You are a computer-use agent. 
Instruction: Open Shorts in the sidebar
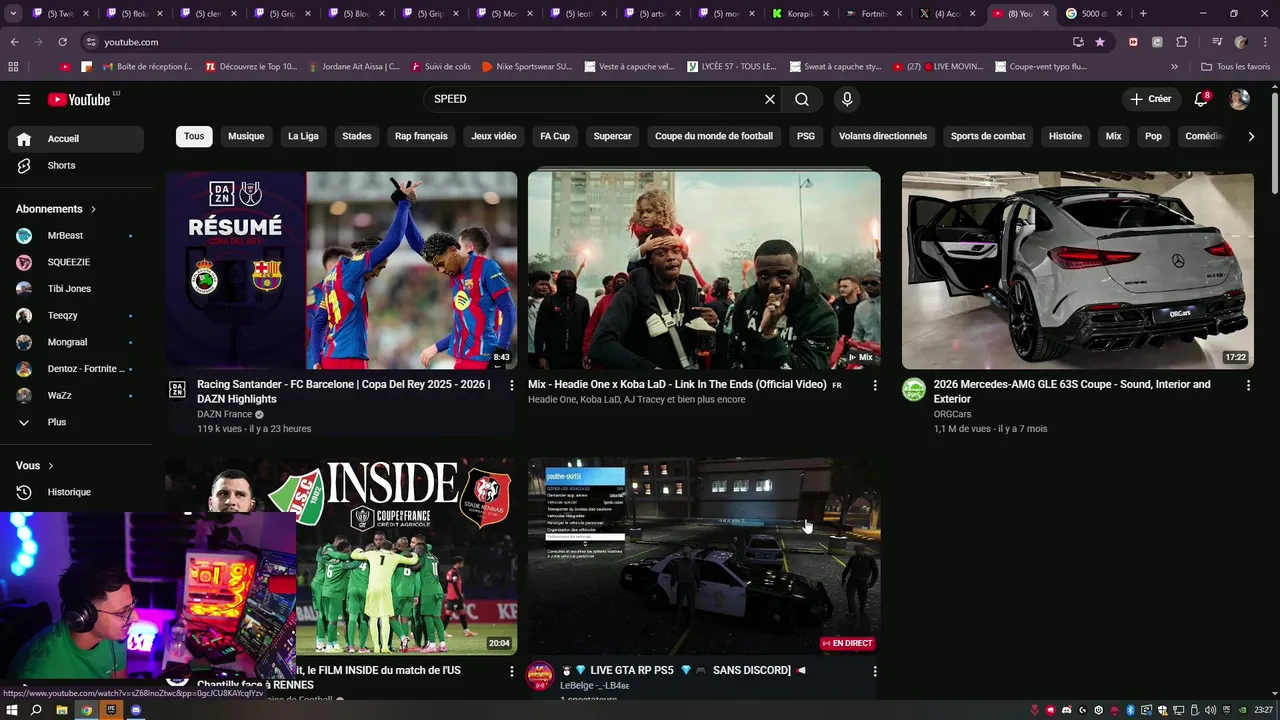[76, 166]
